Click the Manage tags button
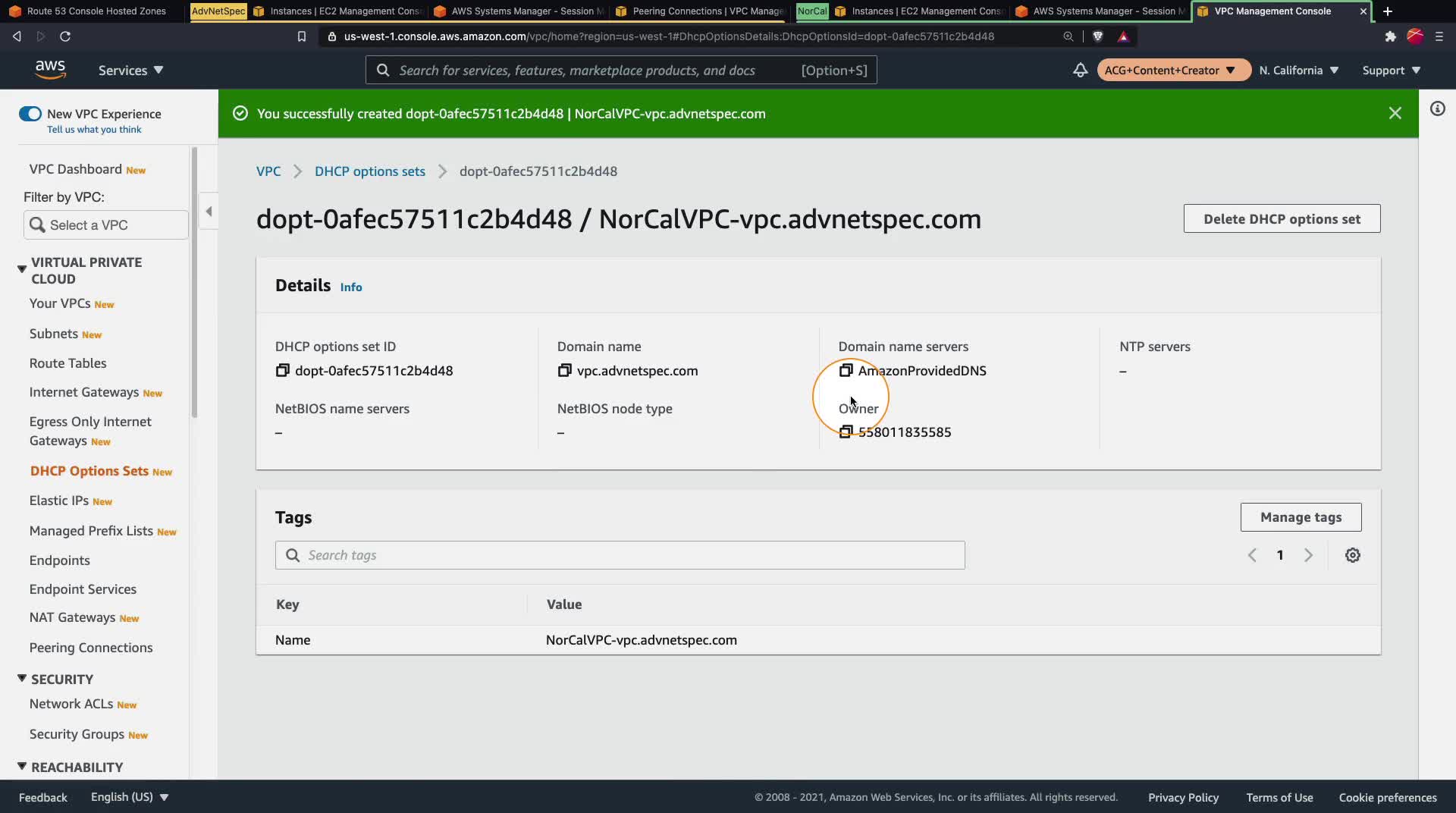This screenshot has width=1456, height=813. pos(1301,517)
